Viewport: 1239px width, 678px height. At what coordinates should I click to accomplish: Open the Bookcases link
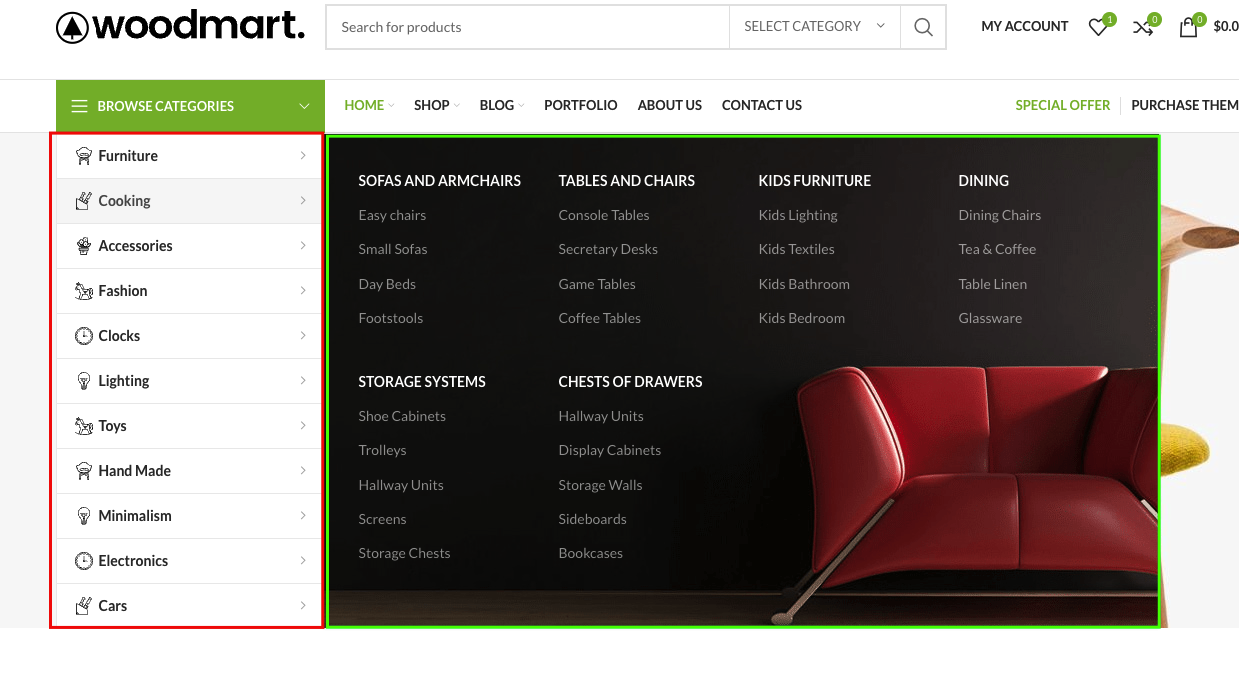pos(591,553)
